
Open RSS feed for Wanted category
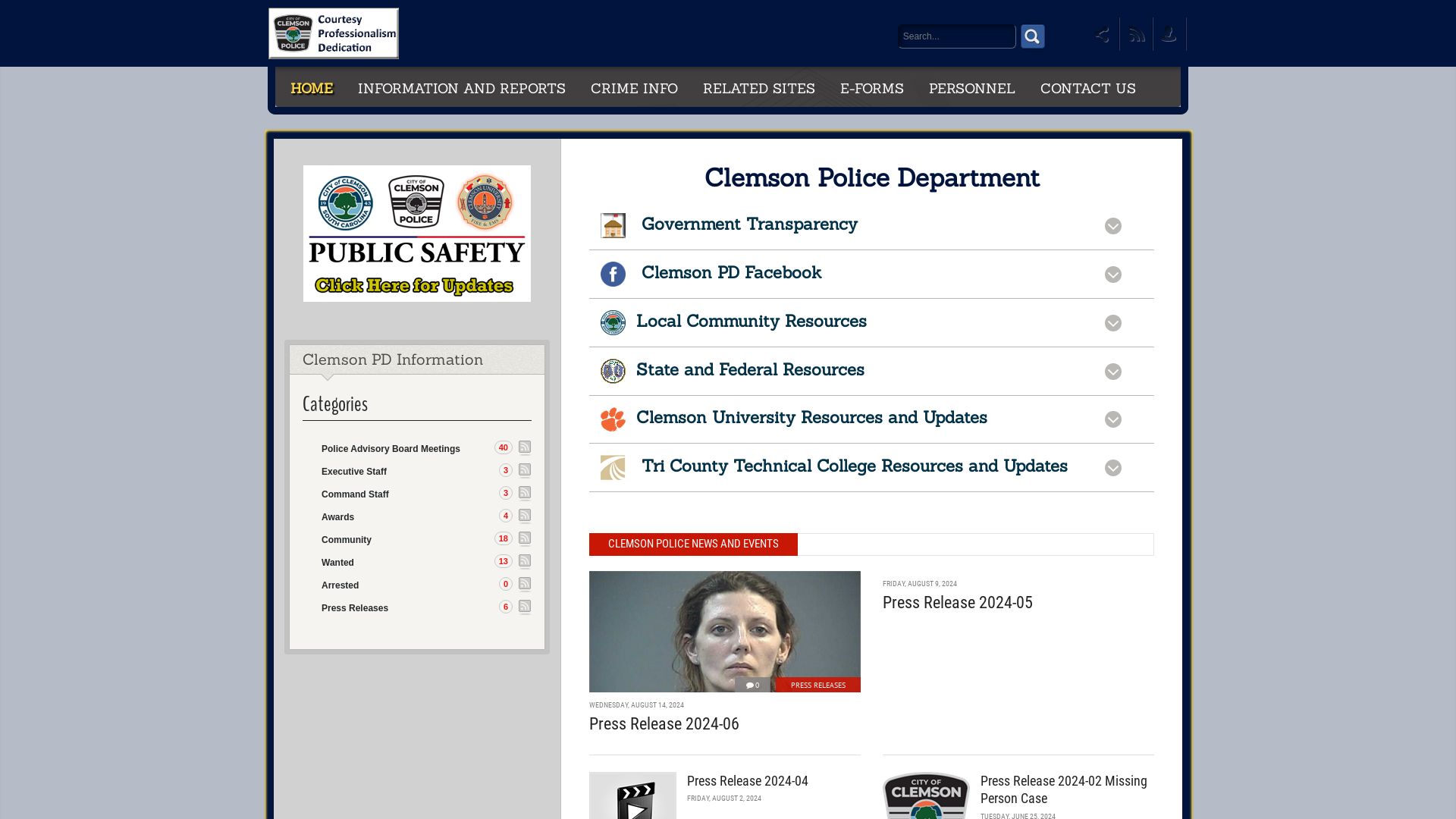525,561
